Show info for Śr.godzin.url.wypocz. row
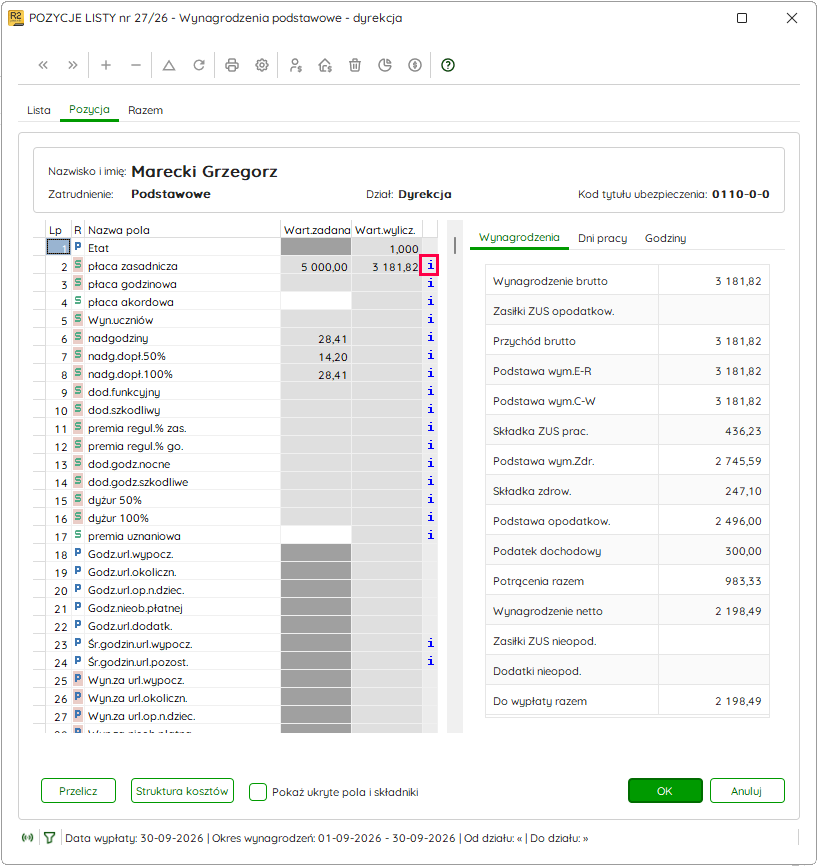 click(x=430, y=643)
